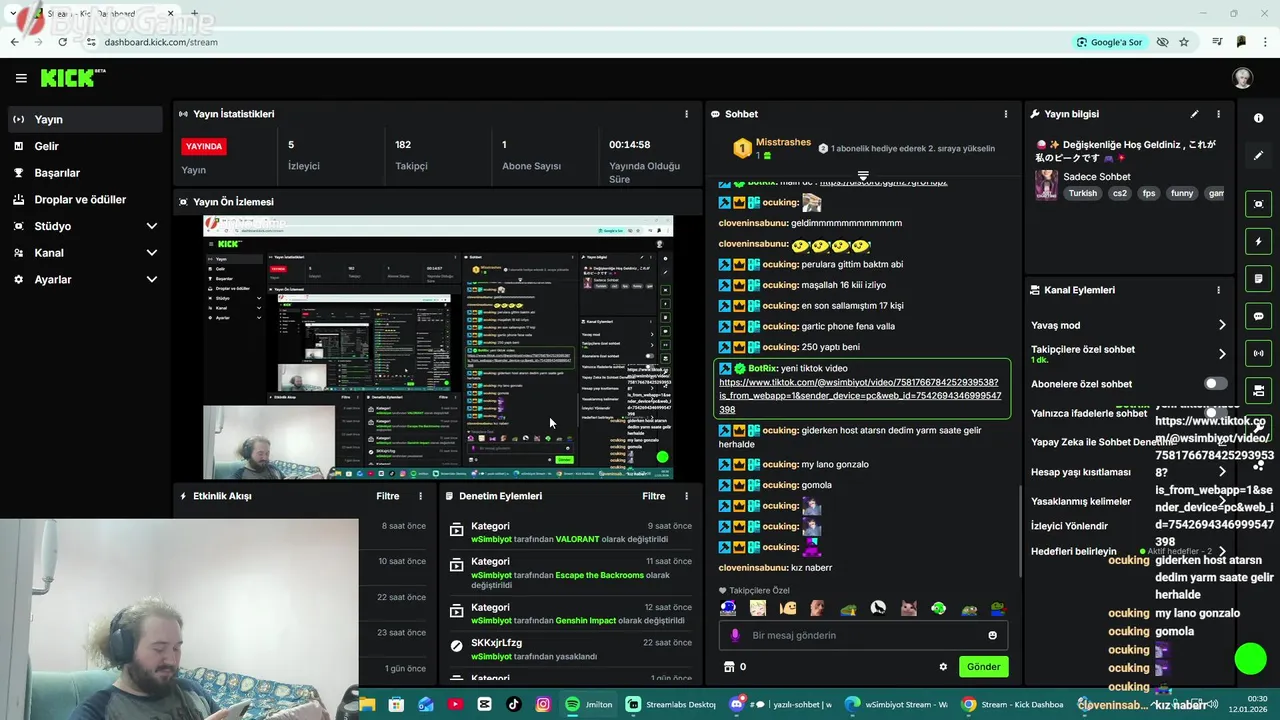Select Yayın in the left sidebar
Image resolution: width=1280 pixels, height=720 pixels.
(x=85, y=119)
